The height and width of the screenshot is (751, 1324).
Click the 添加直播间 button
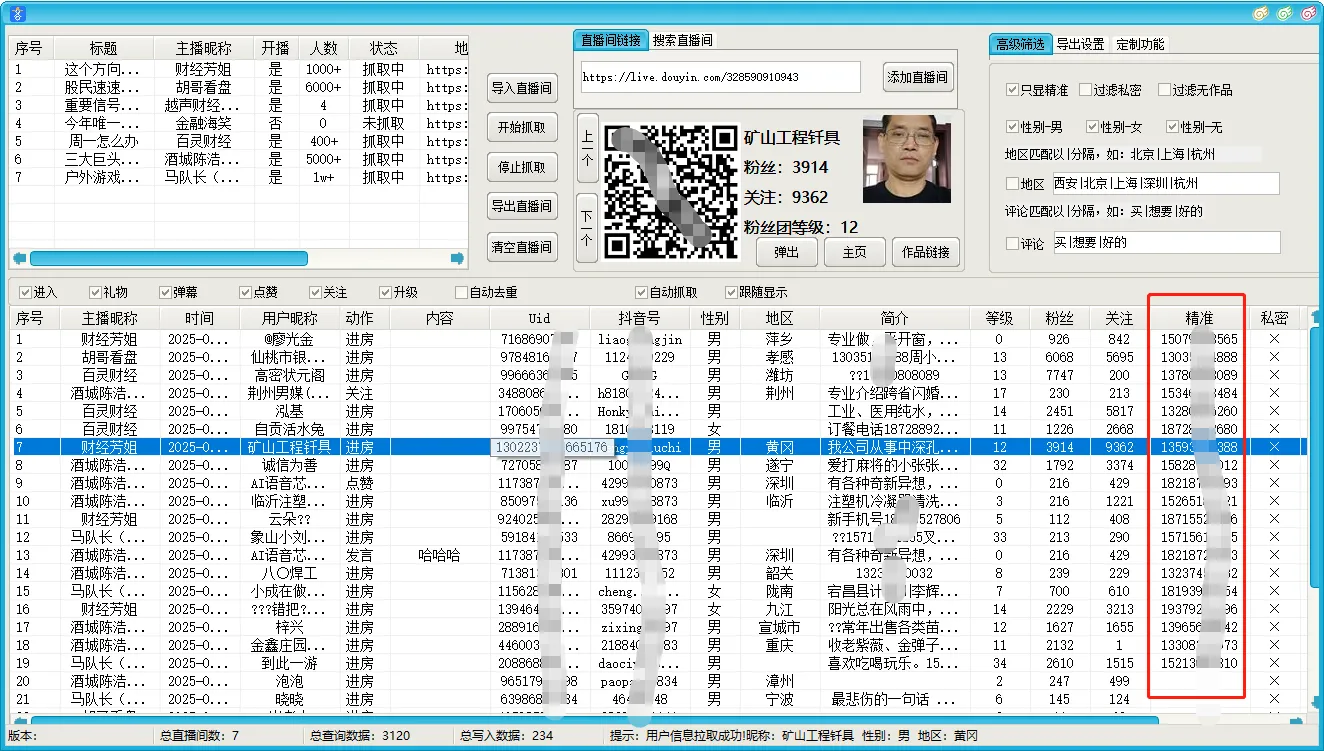tap(918, 77)
